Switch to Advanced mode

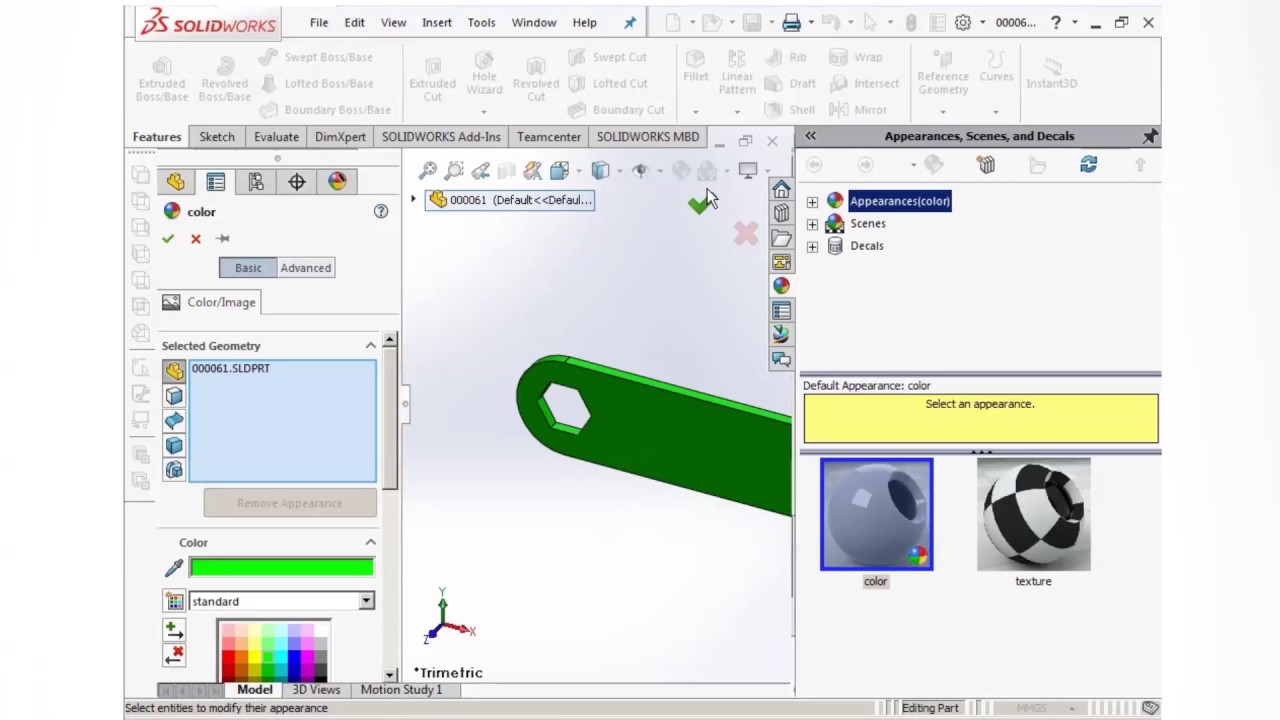(x=305, y=268)
